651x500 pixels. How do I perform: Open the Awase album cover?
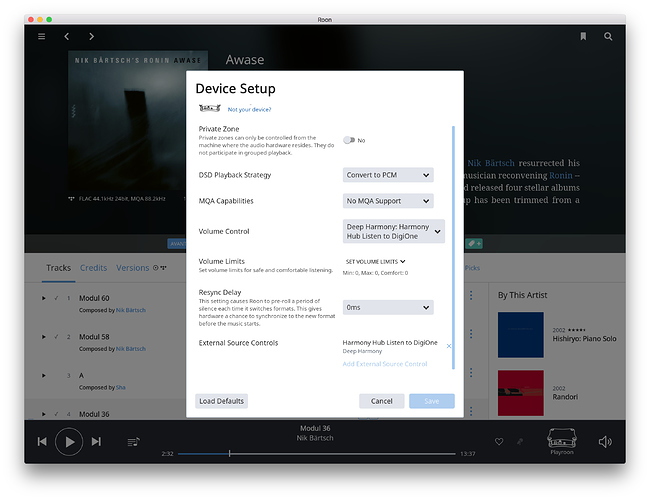coord(138,120)
